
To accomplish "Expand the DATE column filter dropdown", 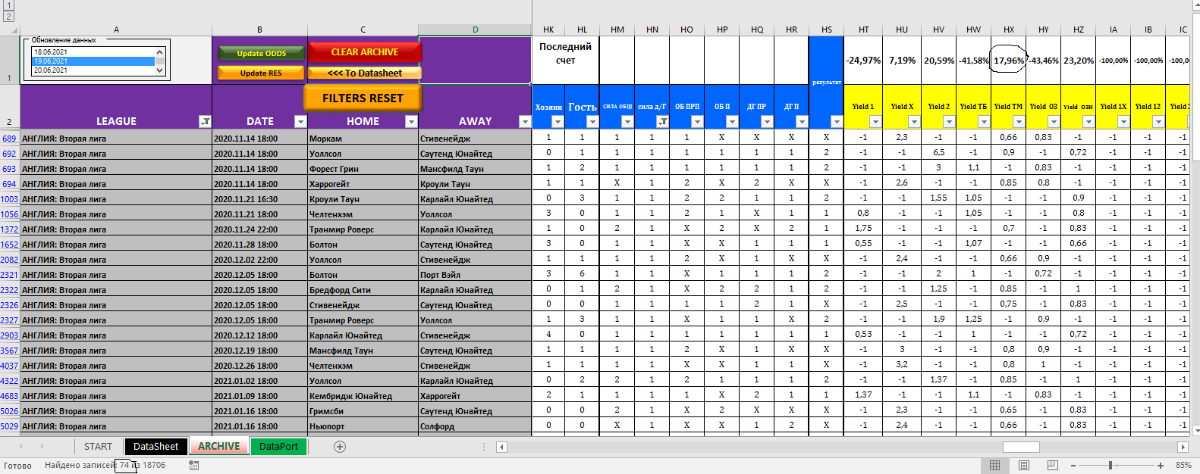I will coord(300,121).
